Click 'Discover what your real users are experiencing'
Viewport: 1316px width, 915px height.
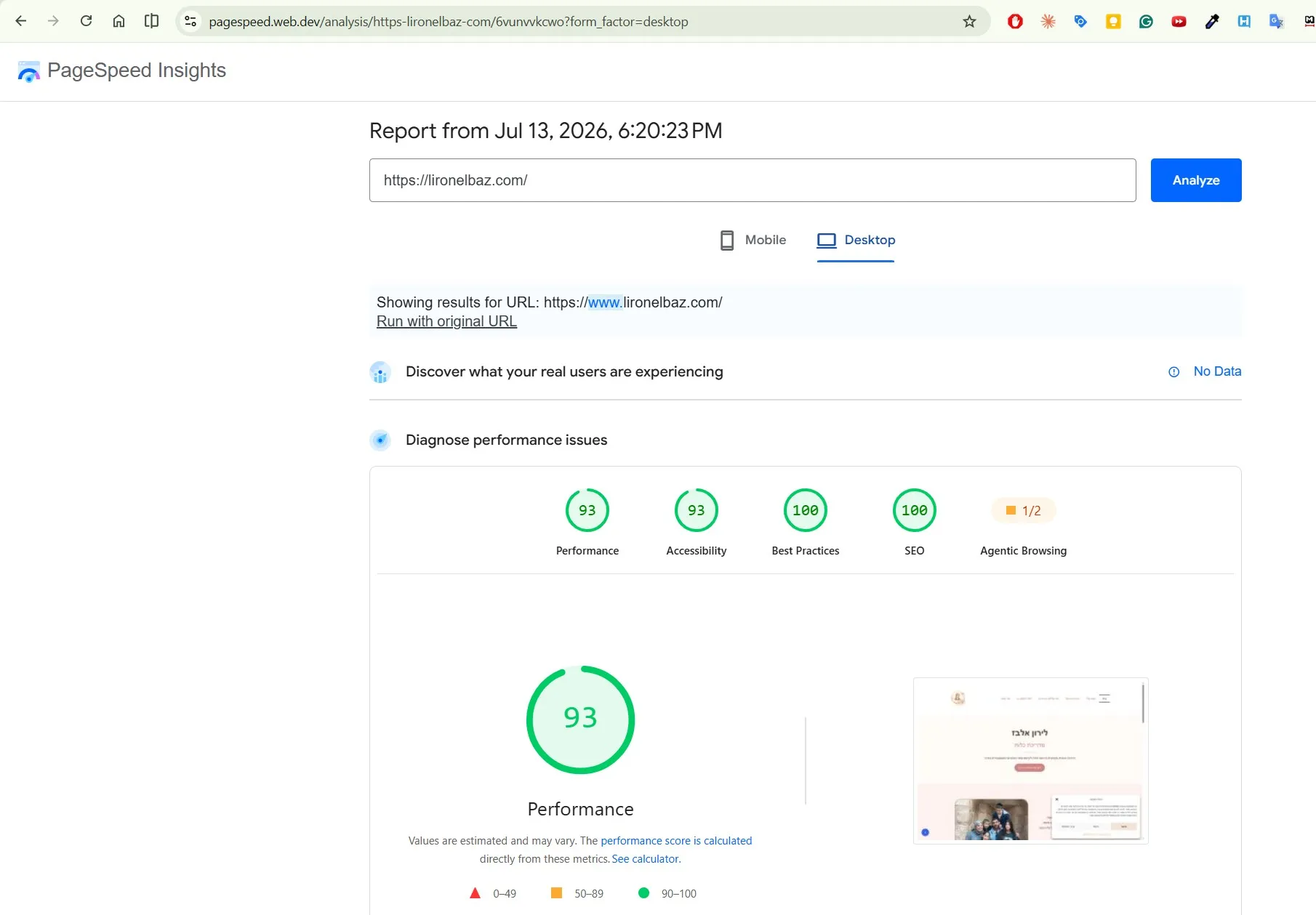(x=564, y=371)
